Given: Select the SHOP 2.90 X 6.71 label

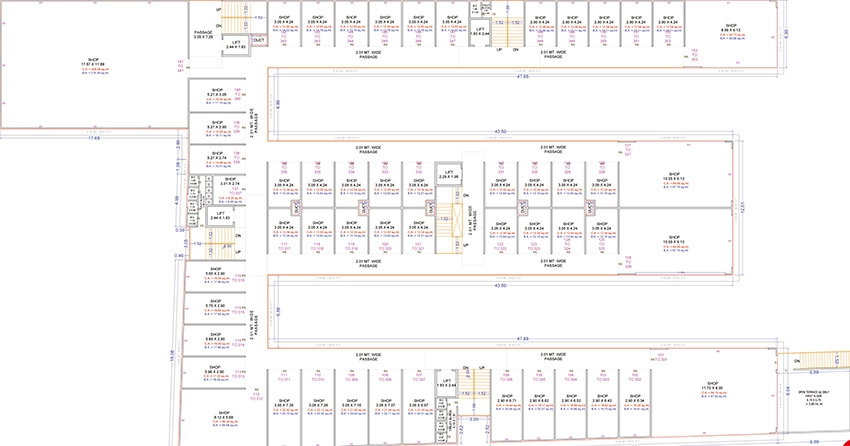Looking at the screenshot, I should click(x=506, y=398).
